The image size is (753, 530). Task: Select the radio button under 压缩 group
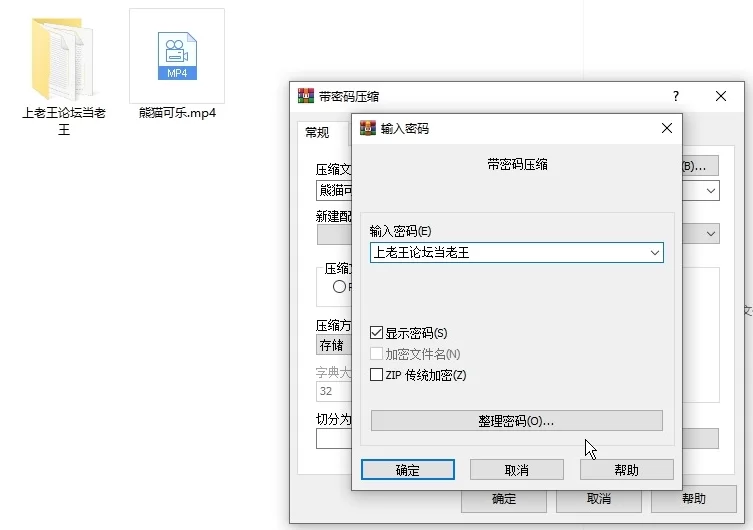point(339,287)
